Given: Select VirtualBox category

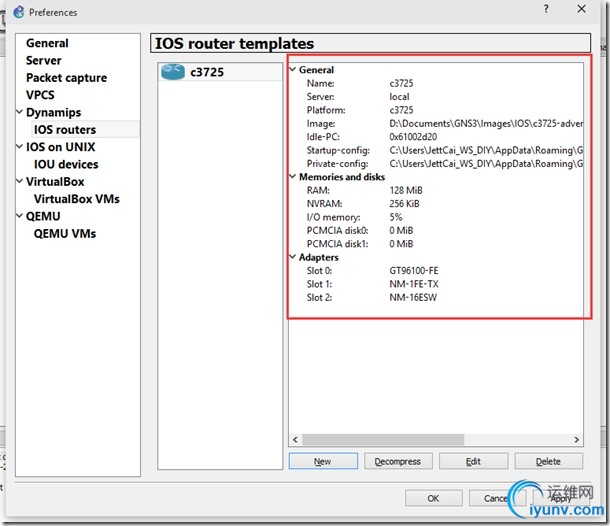Looking at the screenshot, I should click(55, 182).
